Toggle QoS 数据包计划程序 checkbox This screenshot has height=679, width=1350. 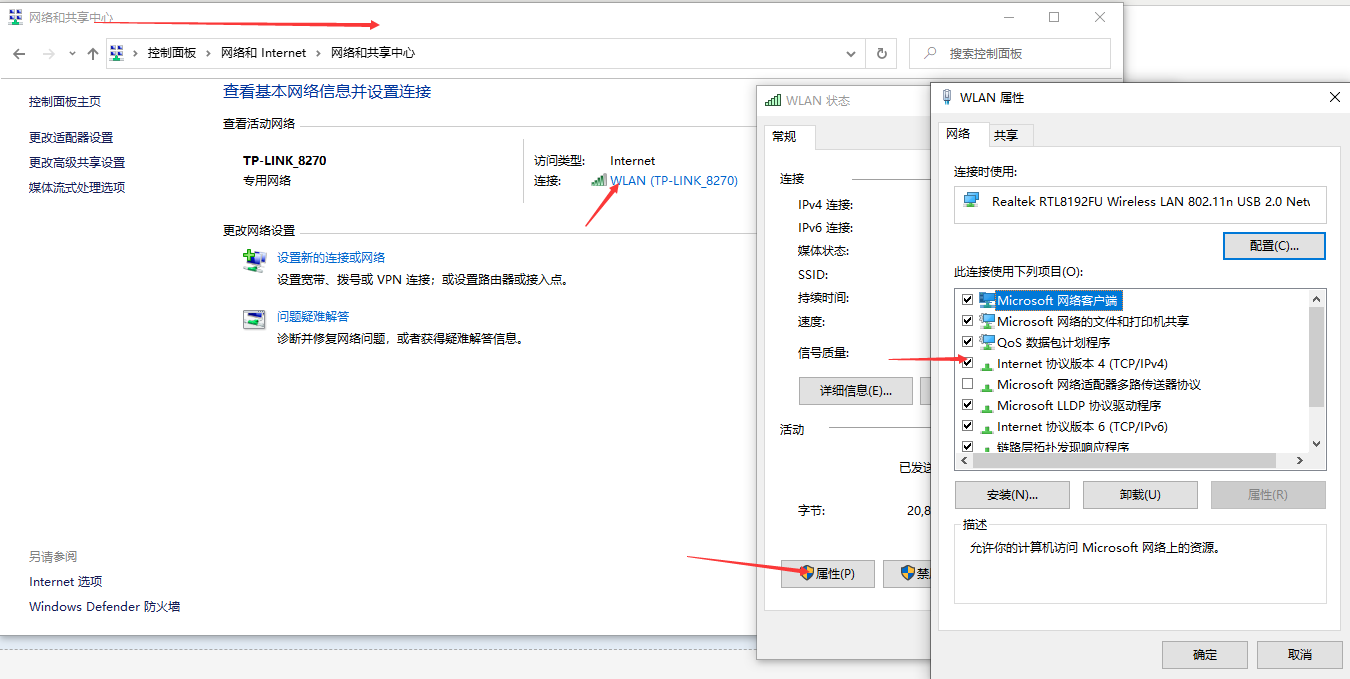(x=967, y=342)
